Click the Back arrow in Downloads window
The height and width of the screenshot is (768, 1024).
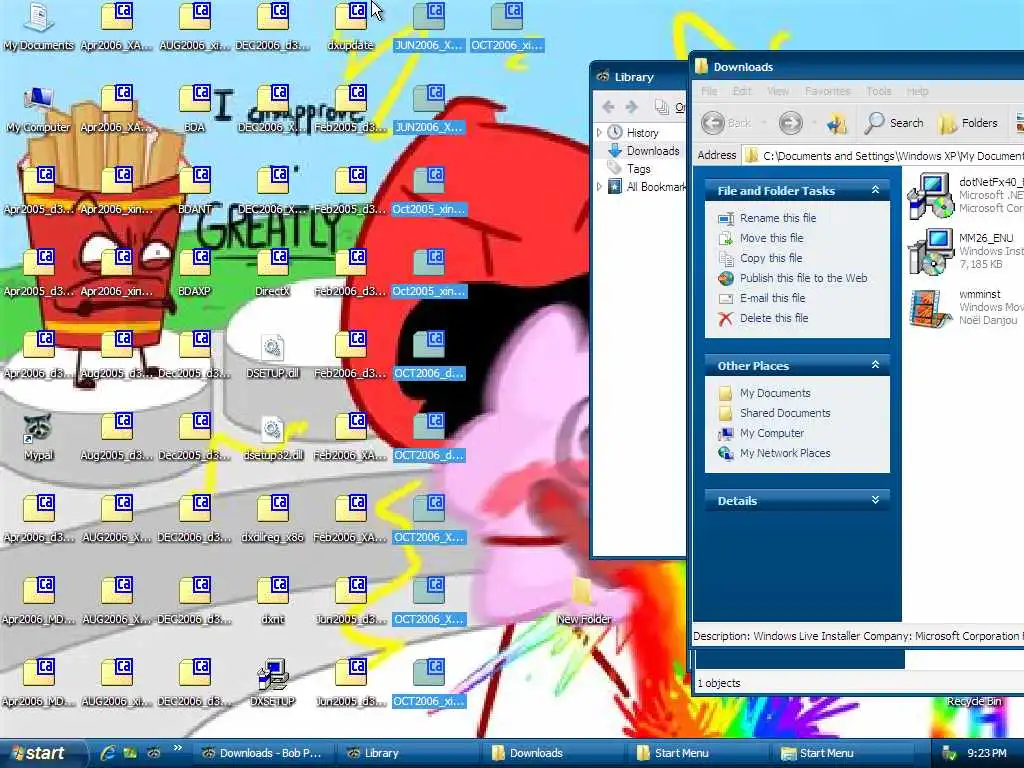point(713,123)
